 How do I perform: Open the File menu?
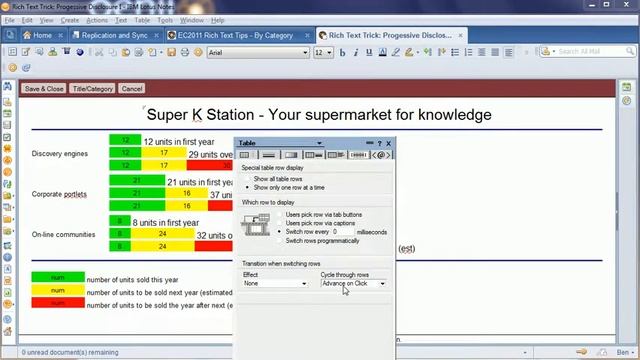(9, 20)
